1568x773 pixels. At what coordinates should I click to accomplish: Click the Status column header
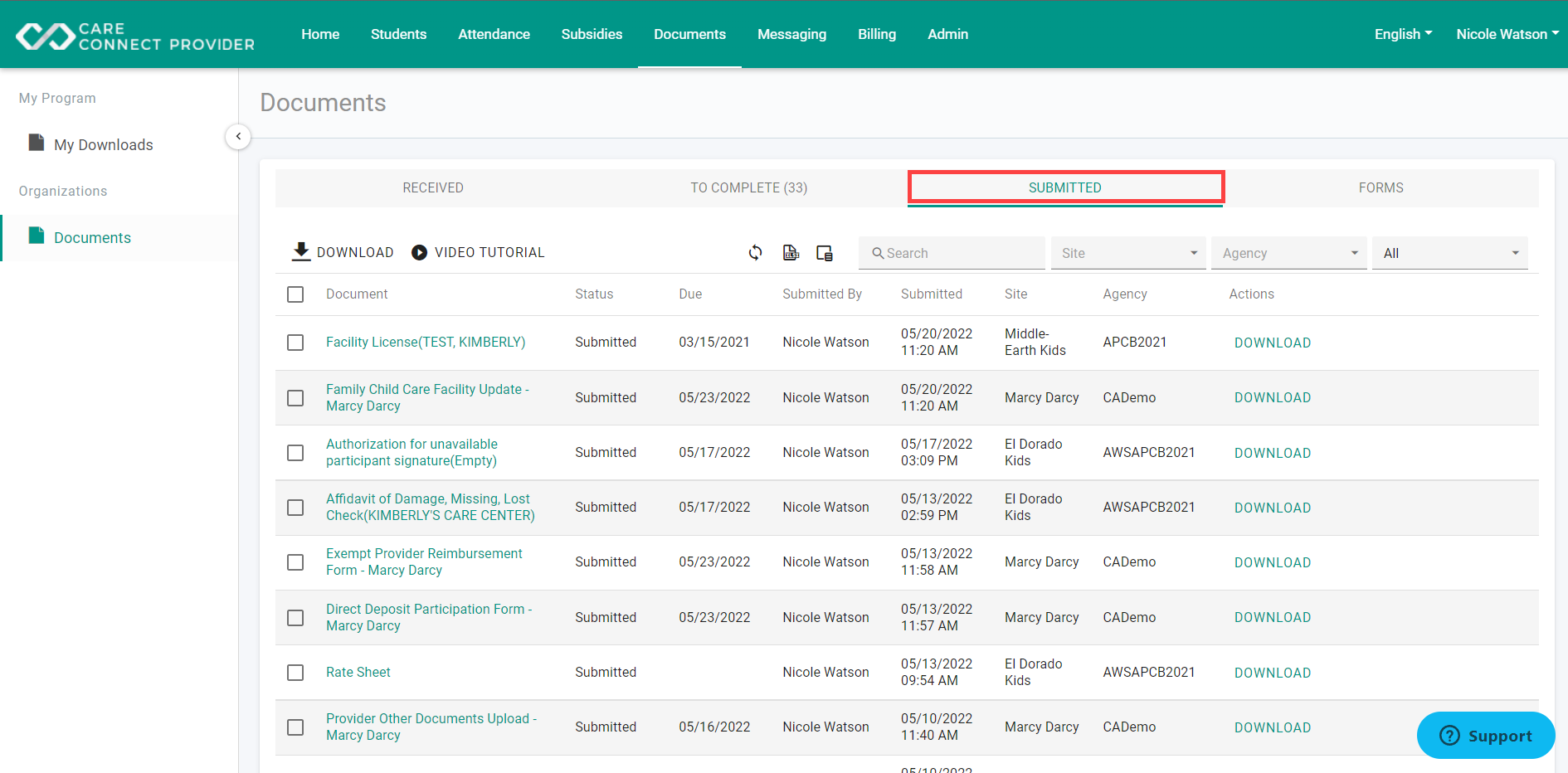tap(594, 294)
